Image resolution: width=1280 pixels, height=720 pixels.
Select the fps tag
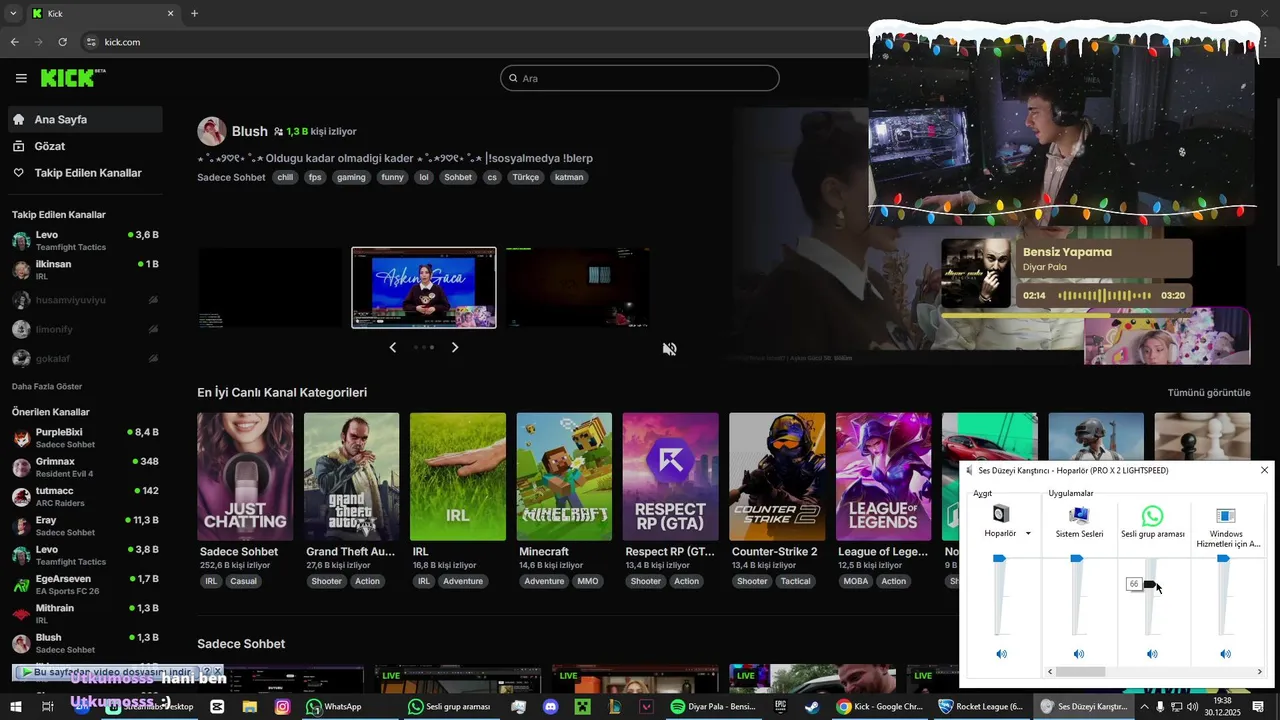(x=315, y=177)
